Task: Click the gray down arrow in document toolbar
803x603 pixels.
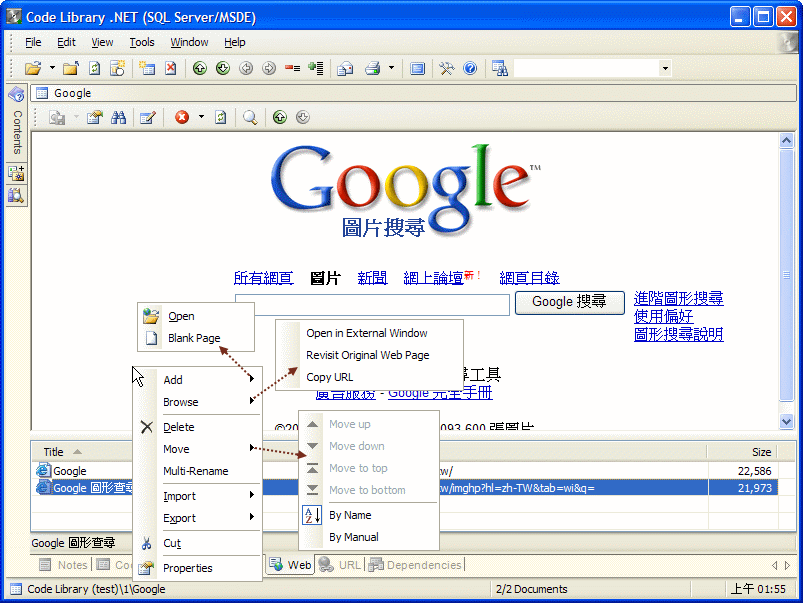Action: coord(303,117)
